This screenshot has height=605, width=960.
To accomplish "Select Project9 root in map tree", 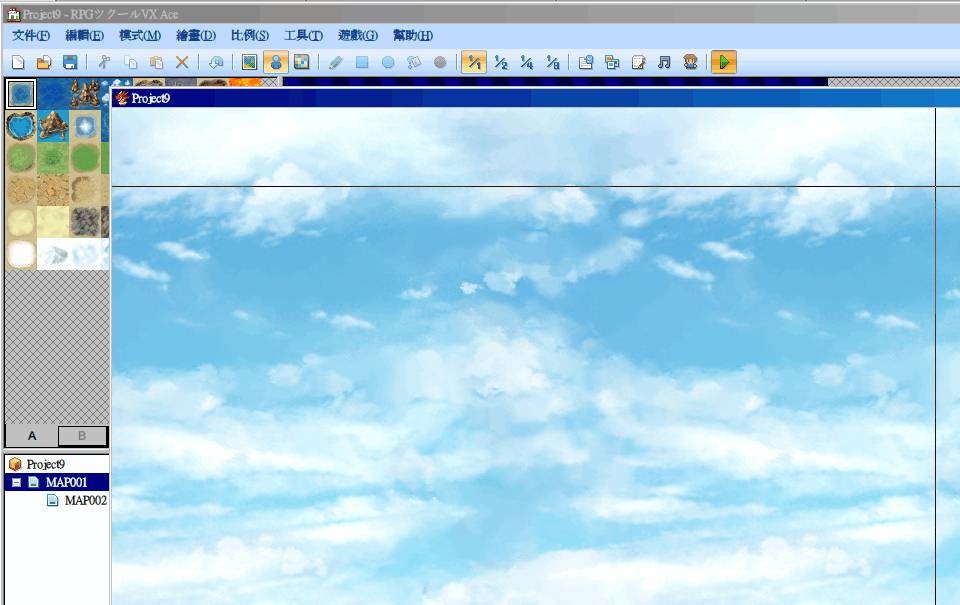I will [45, 464].
